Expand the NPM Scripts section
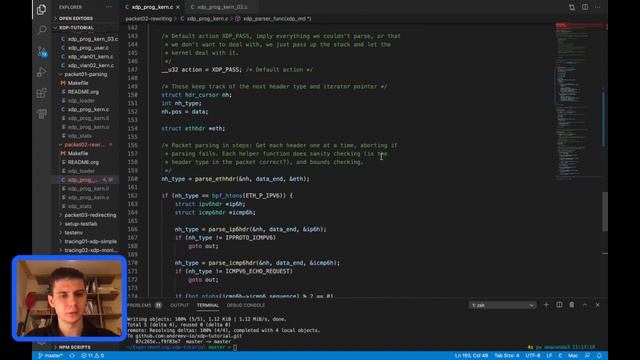The height and width of the screenshot is (360, 640). (x=74, y=347)
